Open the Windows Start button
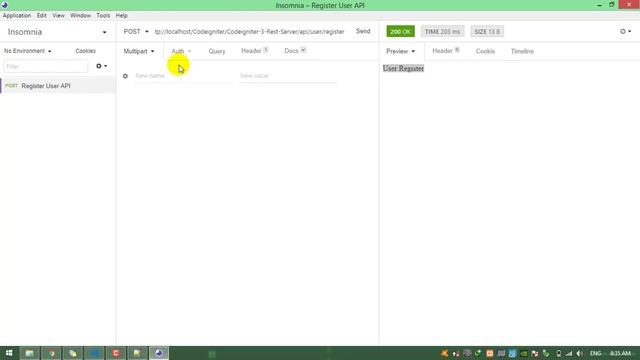 9,353
